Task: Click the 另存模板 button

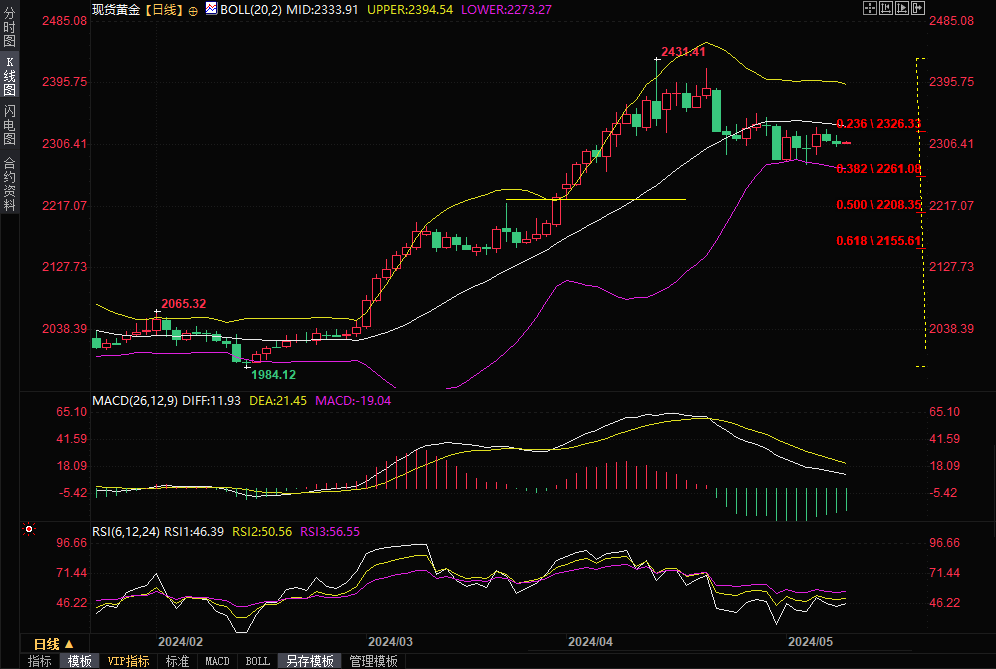Action: pyautogui.click(x=309, y=661)
